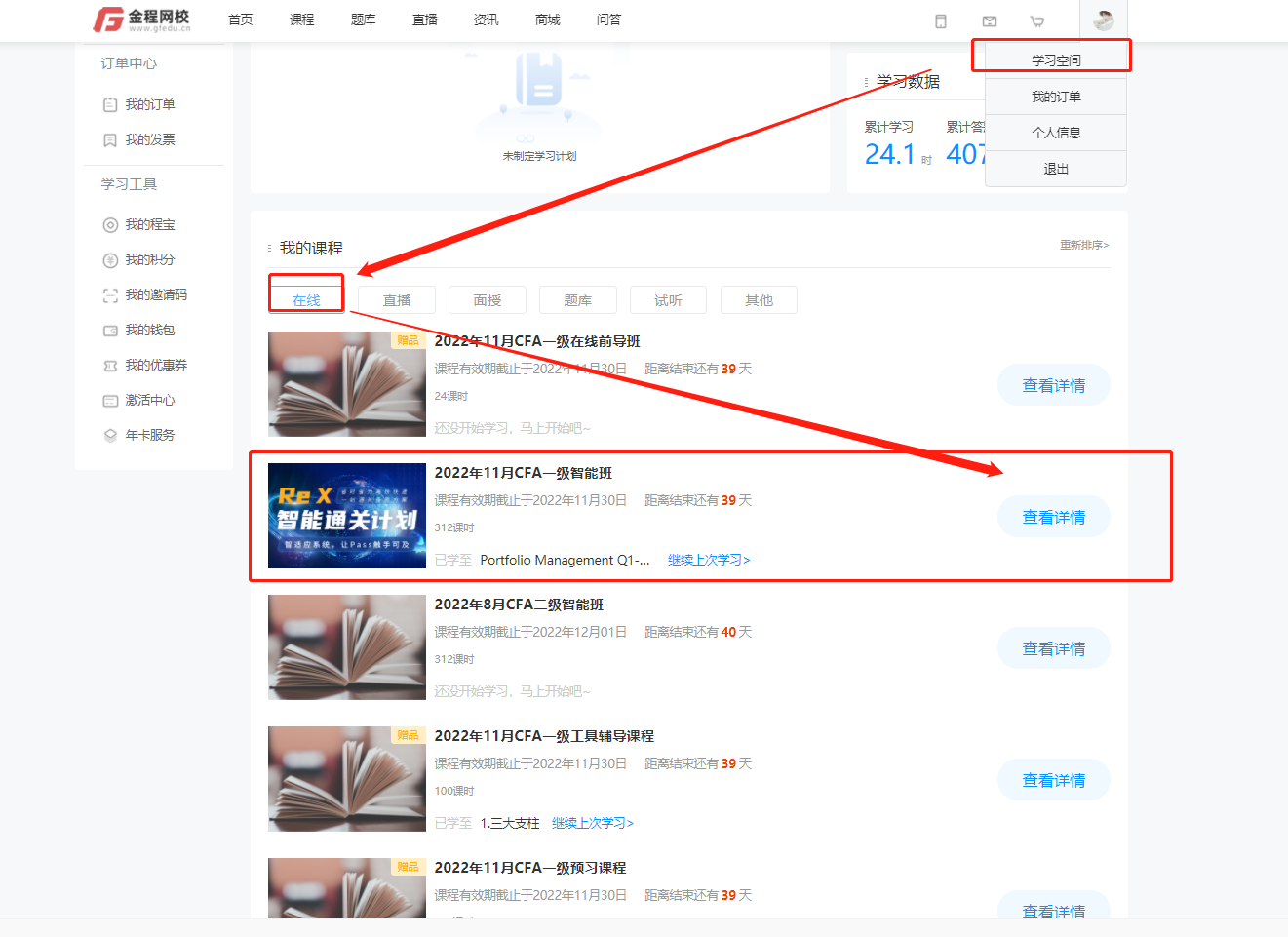Viewport: 1288px width, 937px height.
Task: Open 课程 in the top navigation
Action: 302,20
